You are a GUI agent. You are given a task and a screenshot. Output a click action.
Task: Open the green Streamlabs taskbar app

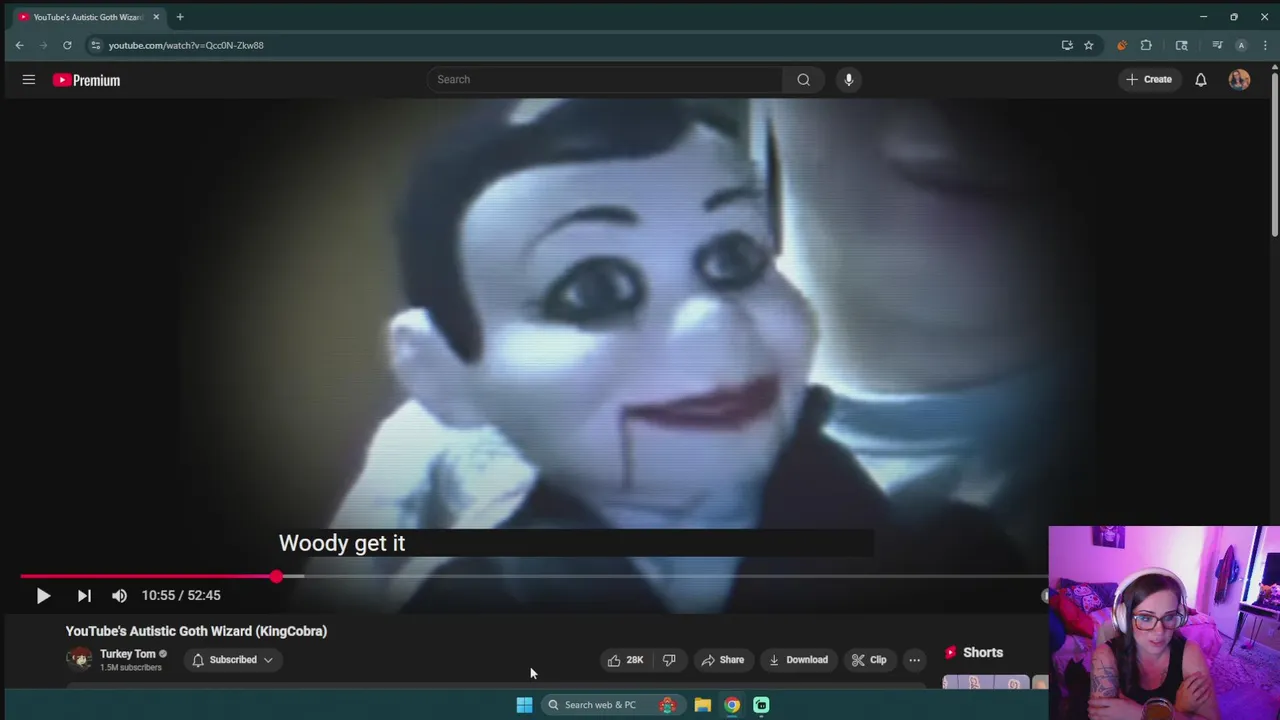tap(761, 705)
